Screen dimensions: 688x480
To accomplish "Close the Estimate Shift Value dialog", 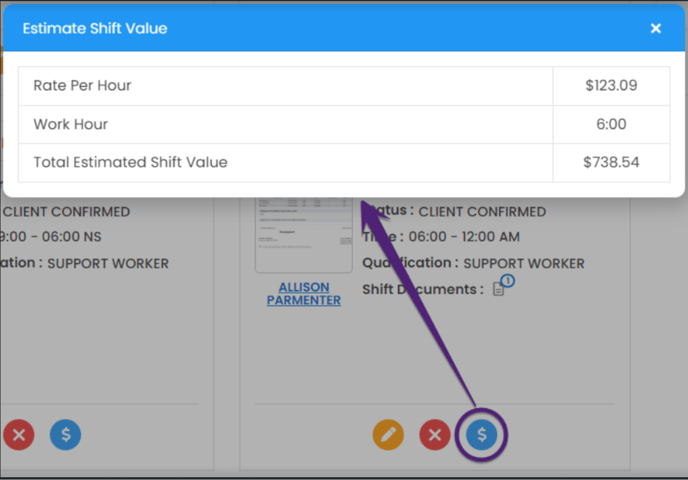I will point(655,28).
